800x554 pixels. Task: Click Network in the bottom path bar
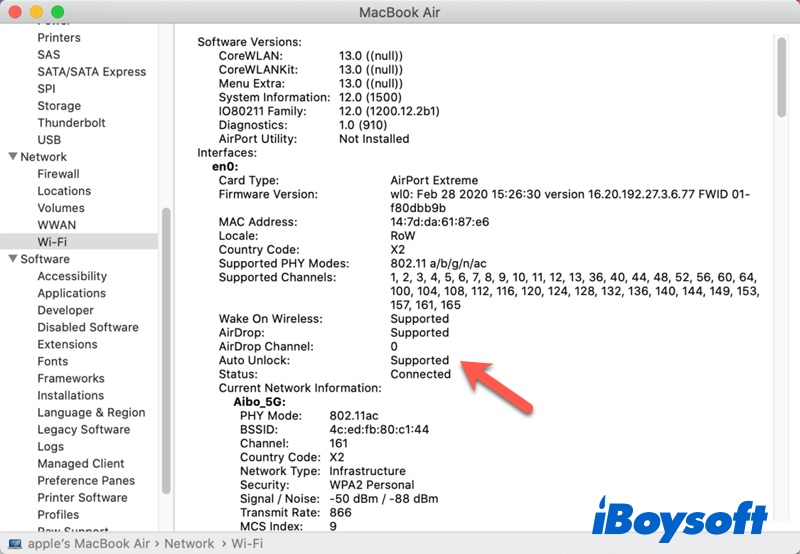point(188,544)
